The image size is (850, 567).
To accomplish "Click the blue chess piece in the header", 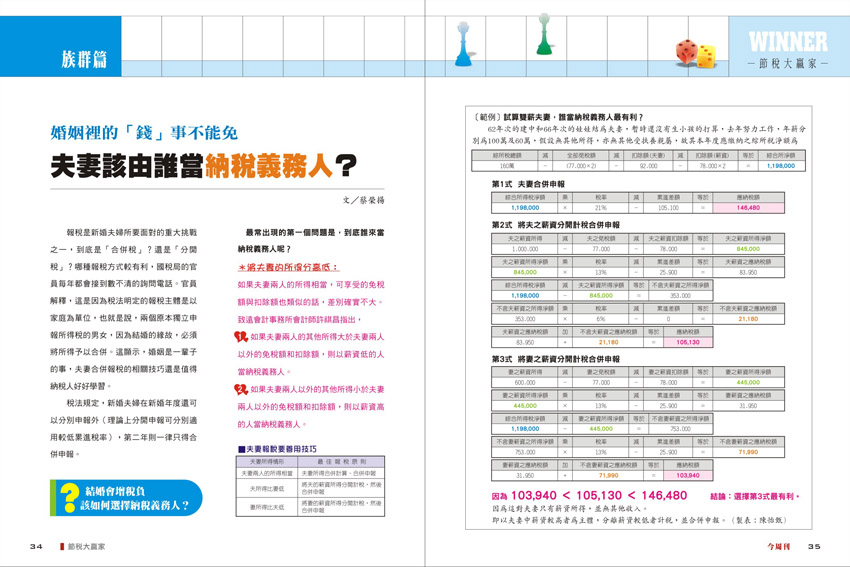I will pyautogui.click(x=462, y=44).
